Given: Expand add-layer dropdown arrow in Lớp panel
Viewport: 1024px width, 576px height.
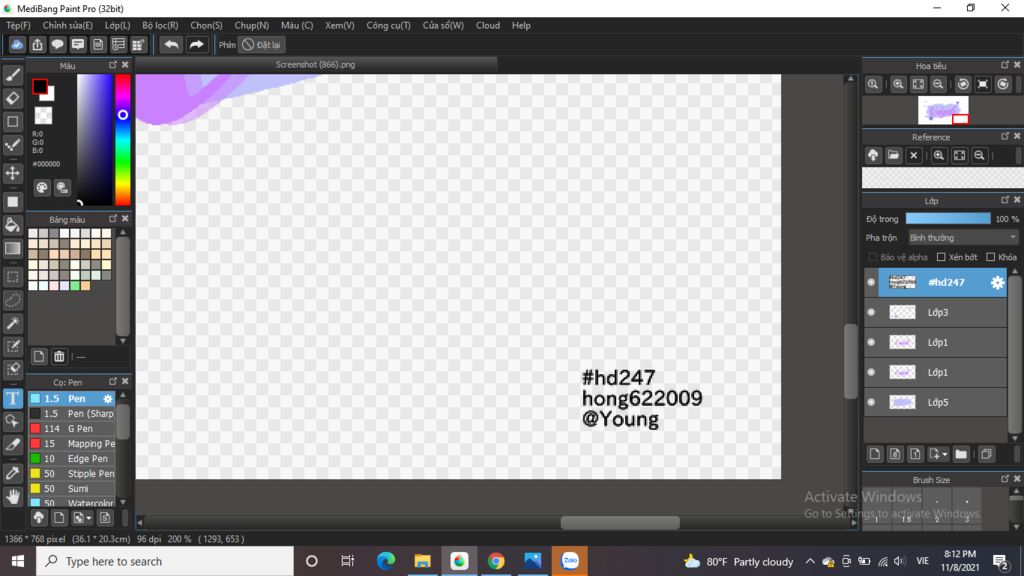Looking at the screenshot, I should pyautogui.click(x=945, y=455).
